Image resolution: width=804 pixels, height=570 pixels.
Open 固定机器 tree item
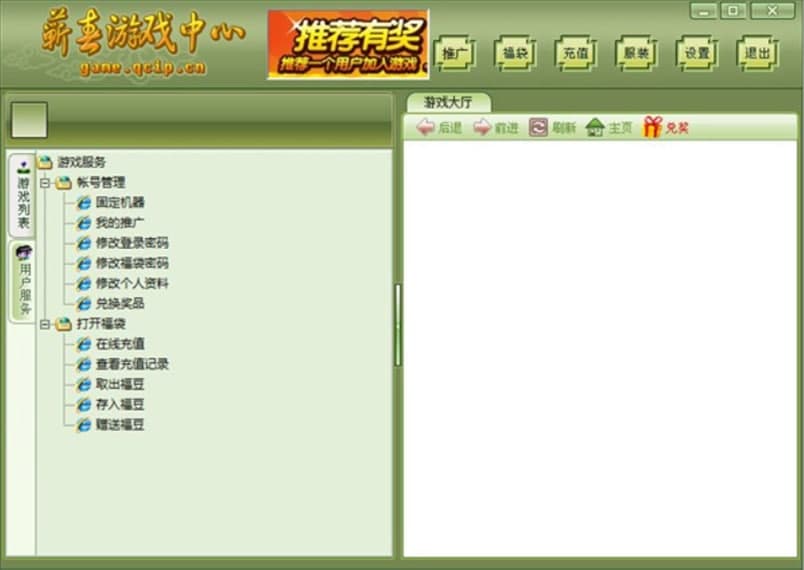pyautogui.click(x=120, y=202)
